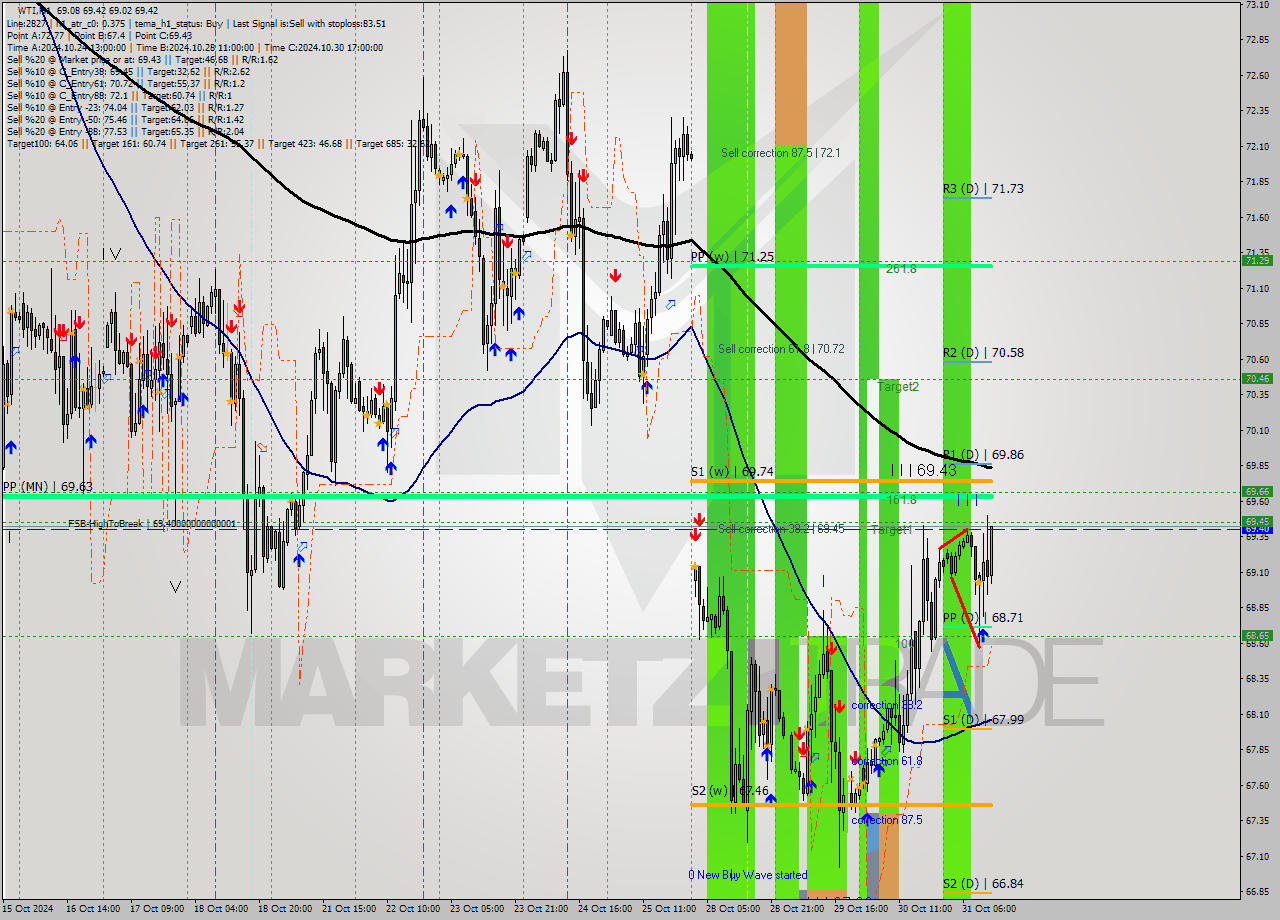1280x920 pixels.
Task: Click the PP (w) | 71.25 weekly pivot label
Action: (732, 257)
